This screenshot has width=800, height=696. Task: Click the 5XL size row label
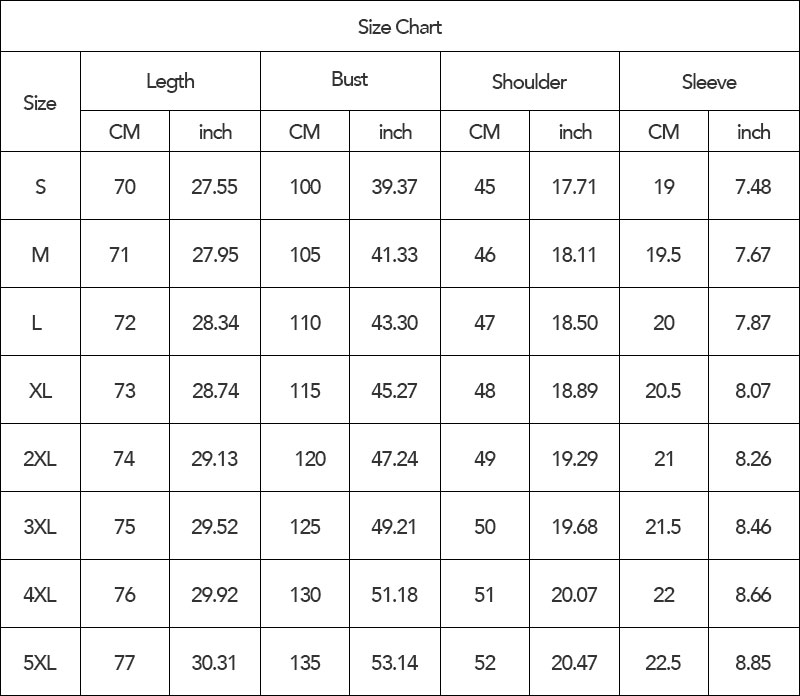point(40,662)
